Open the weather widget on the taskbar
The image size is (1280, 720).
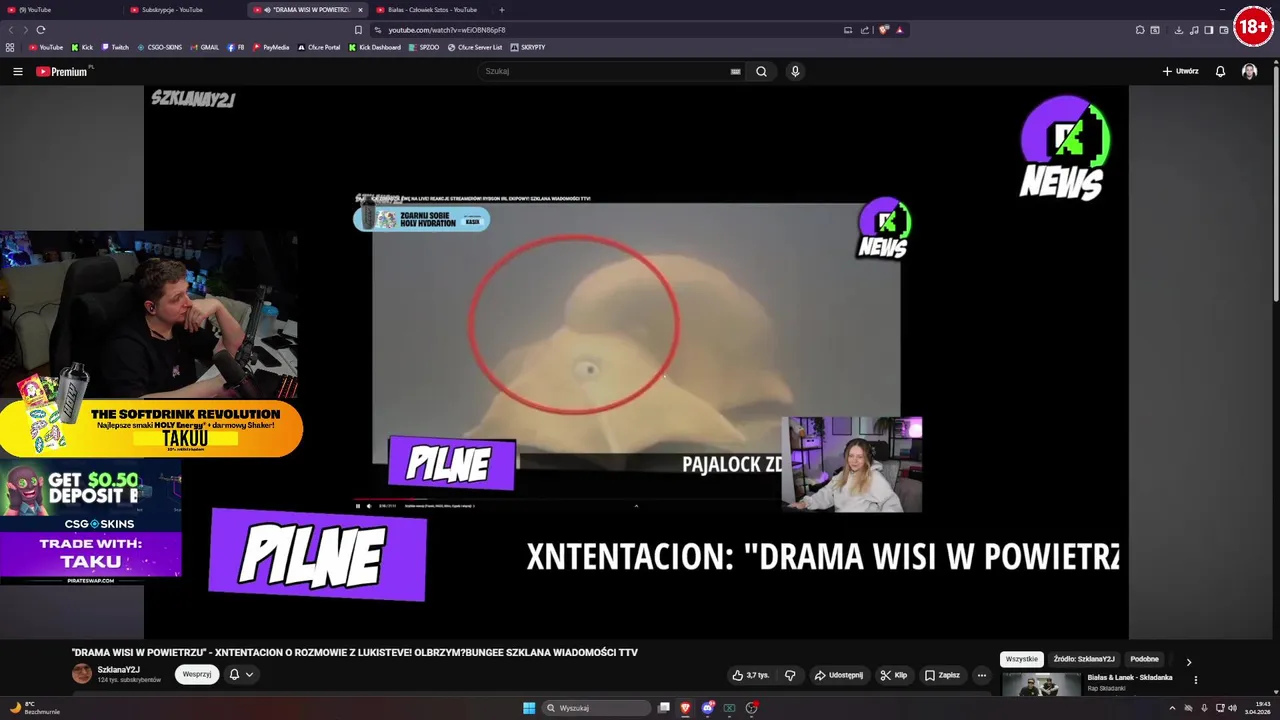pos(35,708)
